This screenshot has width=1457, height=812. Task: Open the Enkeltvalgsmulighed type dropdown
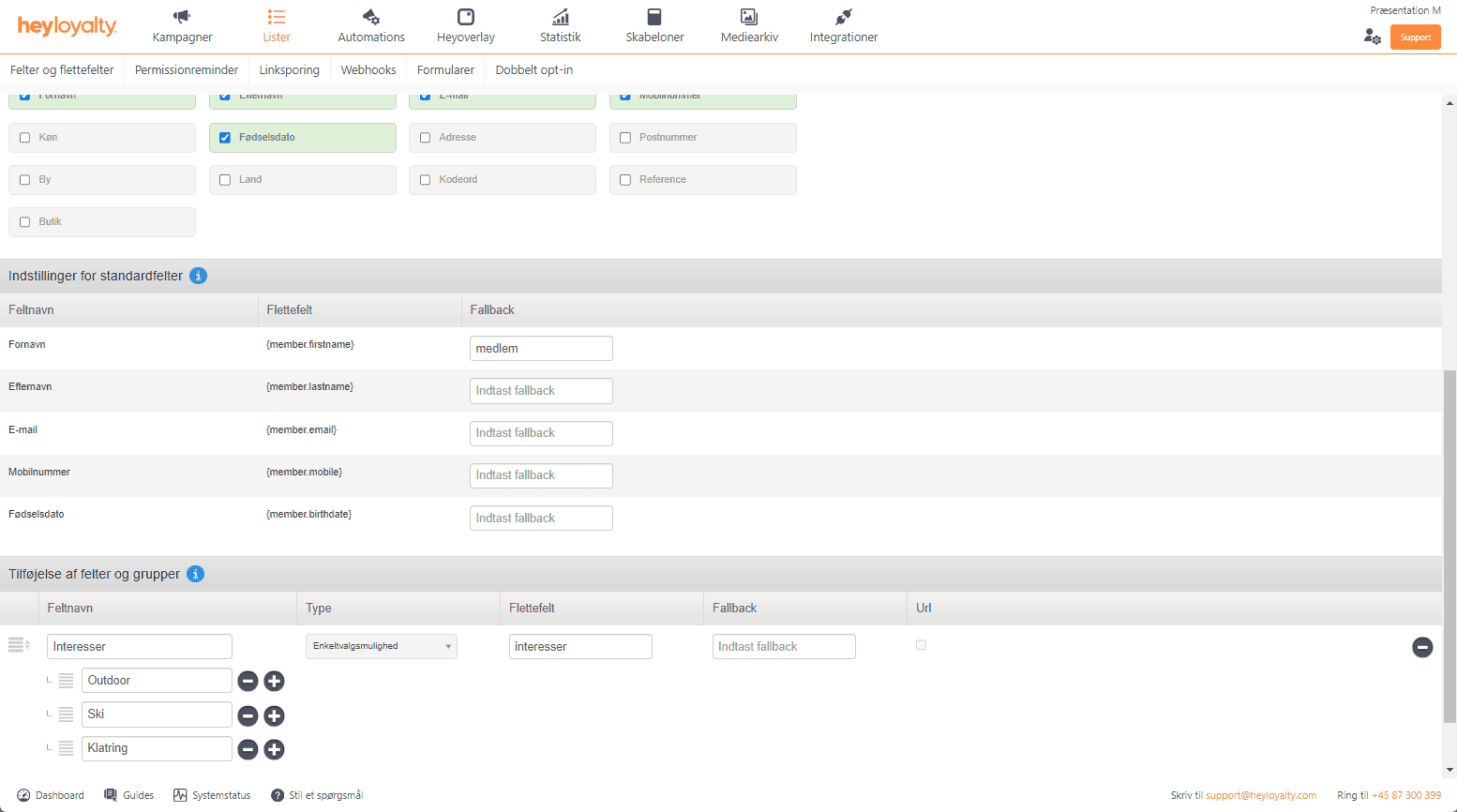(x=382, y=646)
